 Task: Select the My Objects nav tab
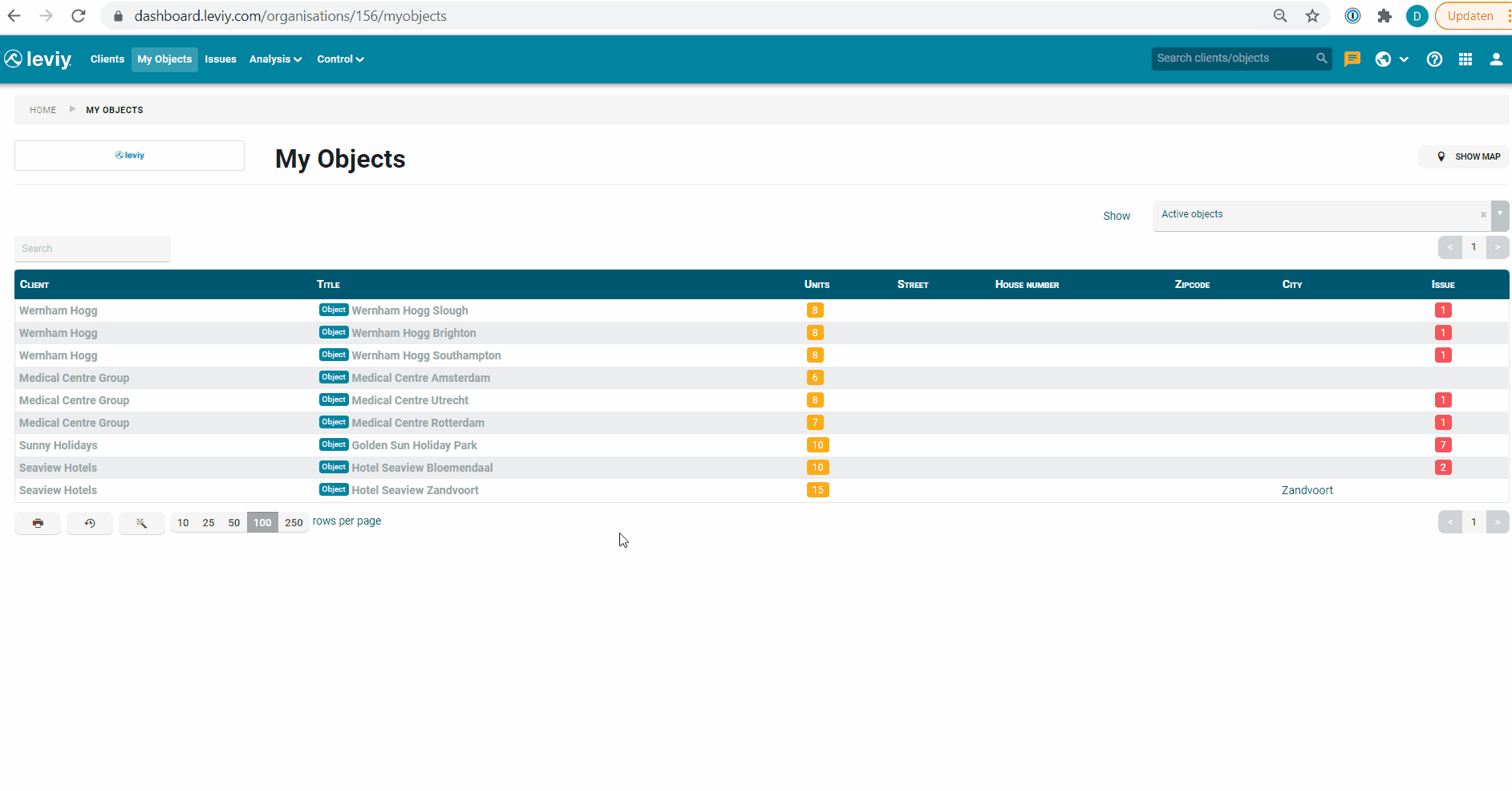pos(164,59)
